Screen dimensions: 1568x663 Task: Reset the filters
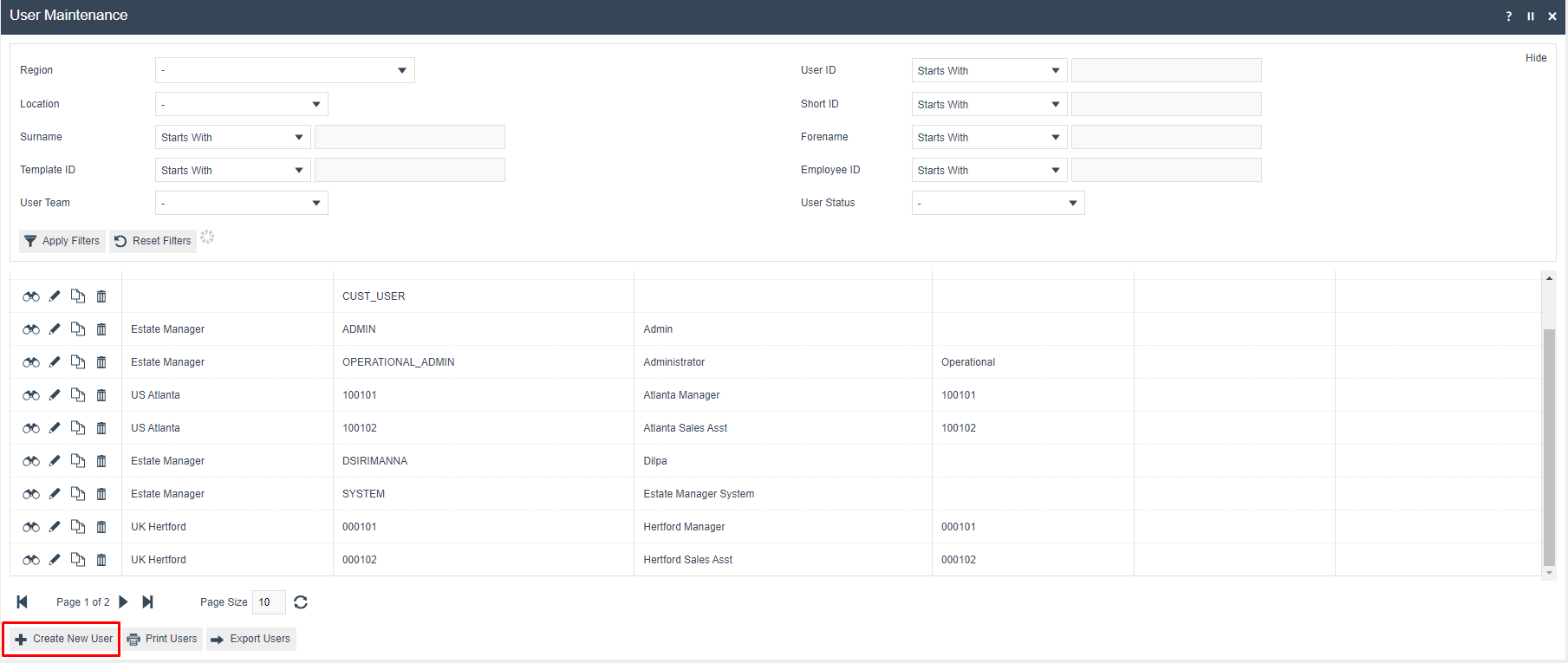pyautogui.click(x=153, y=241)
